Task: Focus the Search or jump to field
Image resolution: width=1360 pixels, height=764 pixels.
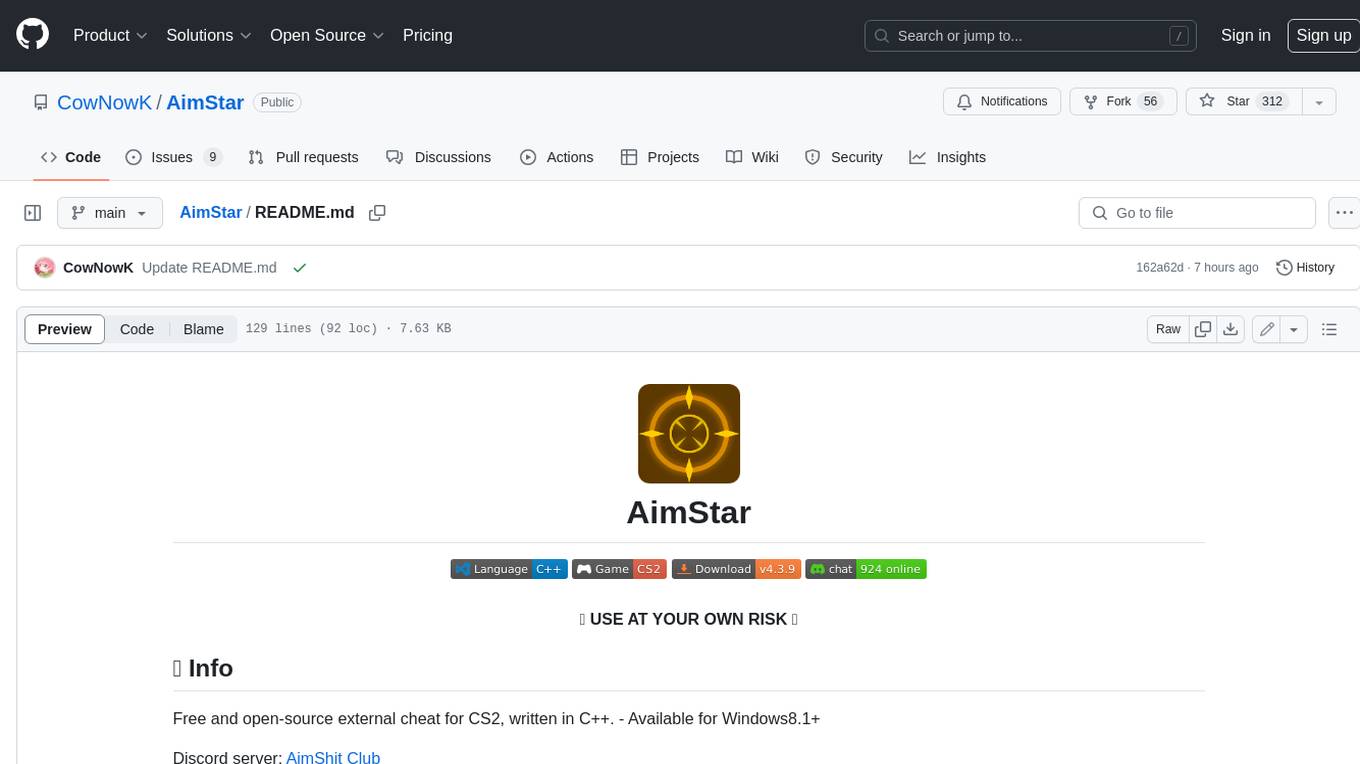Action: [x=1032, y=36]
